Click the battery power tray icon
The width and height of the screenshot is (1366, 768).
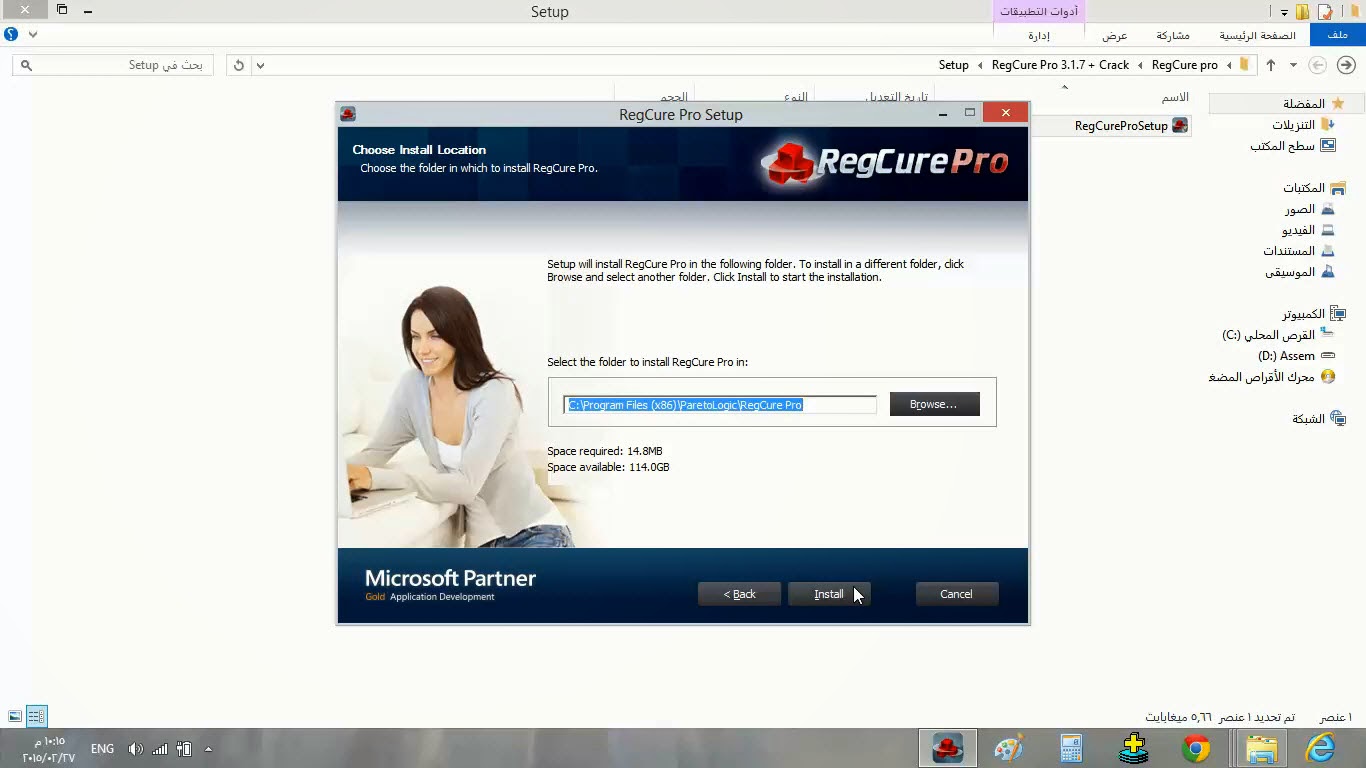[184, 748]
